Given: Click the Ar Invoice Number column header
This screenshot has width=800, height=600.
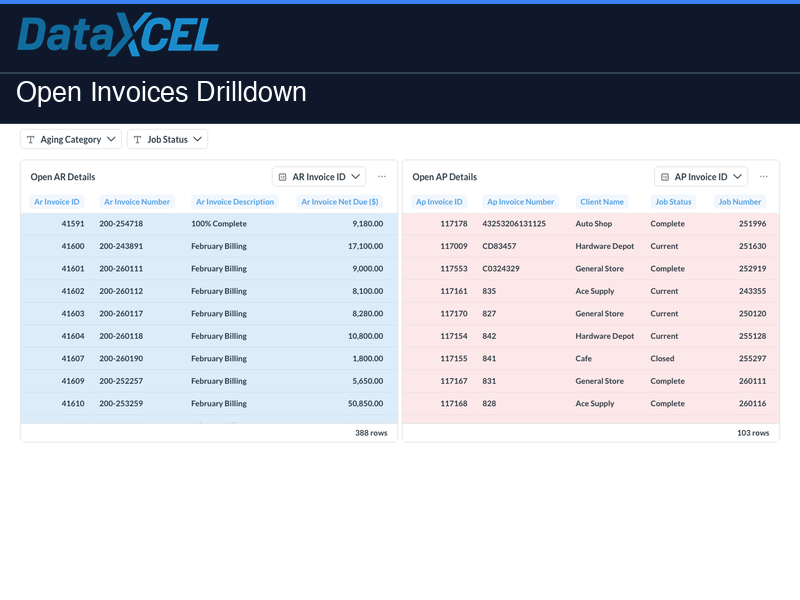Looking at the screenshot, I should tap(137, 202).
